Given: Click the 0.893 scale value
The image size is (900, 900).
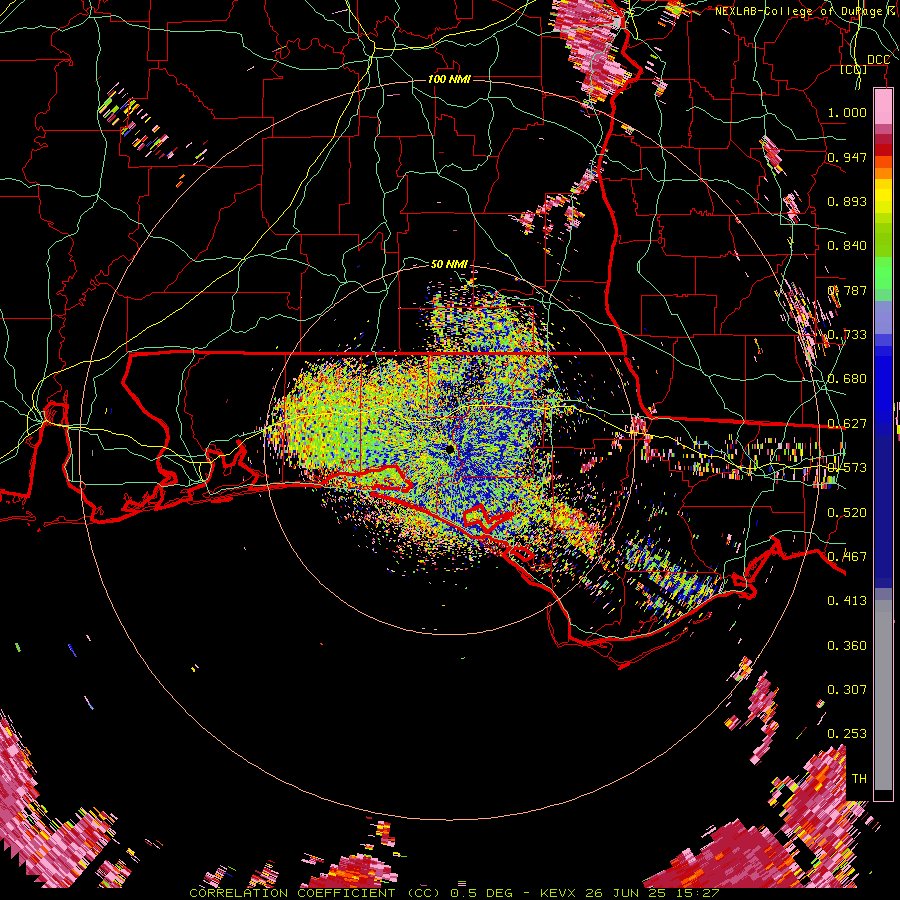Looking at the screenshot, I should click(x=847, y=201).
